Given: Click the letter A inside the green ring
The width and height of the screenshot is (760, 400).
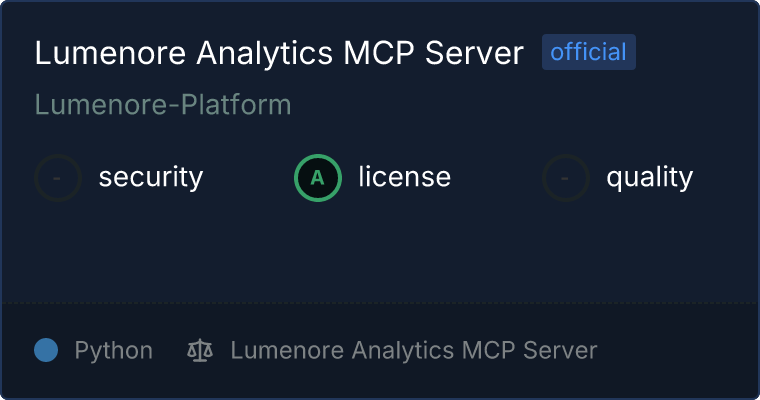Looking at the screenshot, I should point(318,178).
